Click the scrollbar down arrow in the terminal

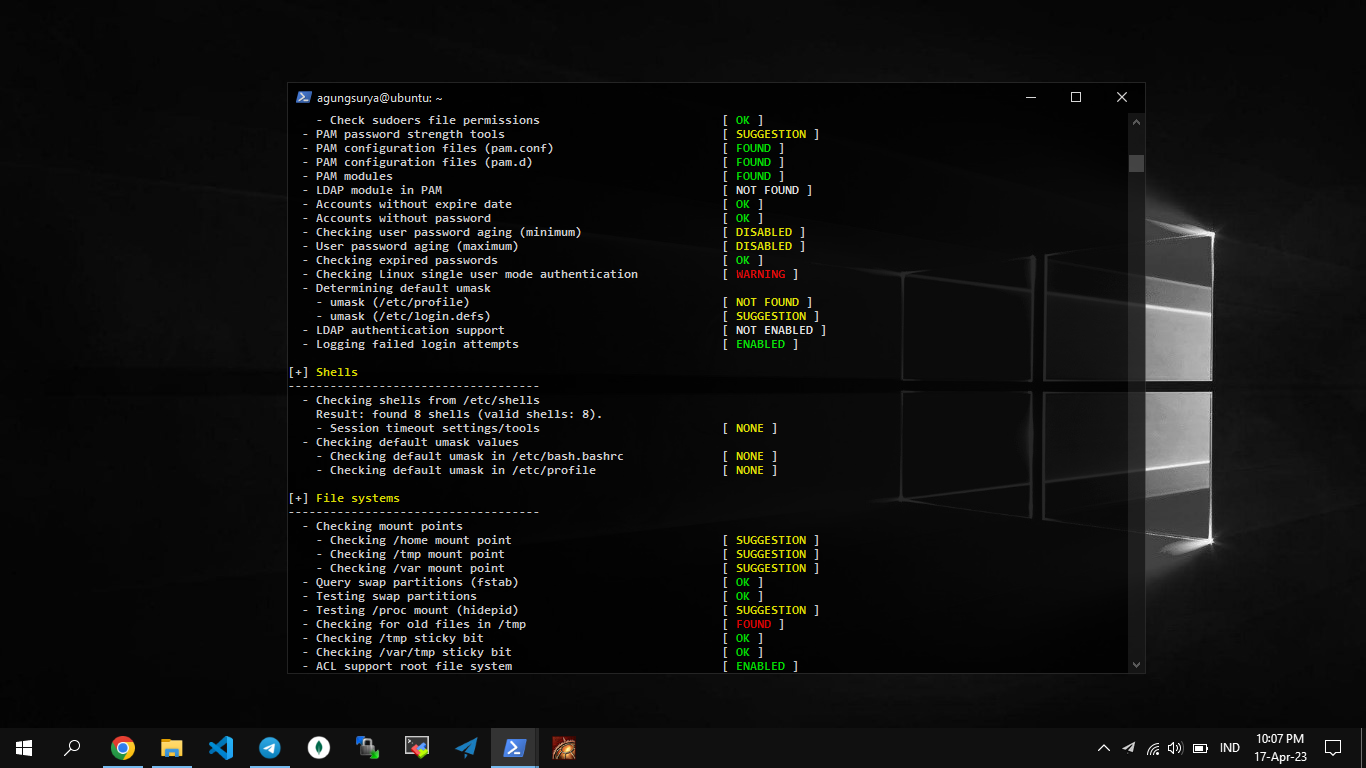click(x=1136, y=664)
